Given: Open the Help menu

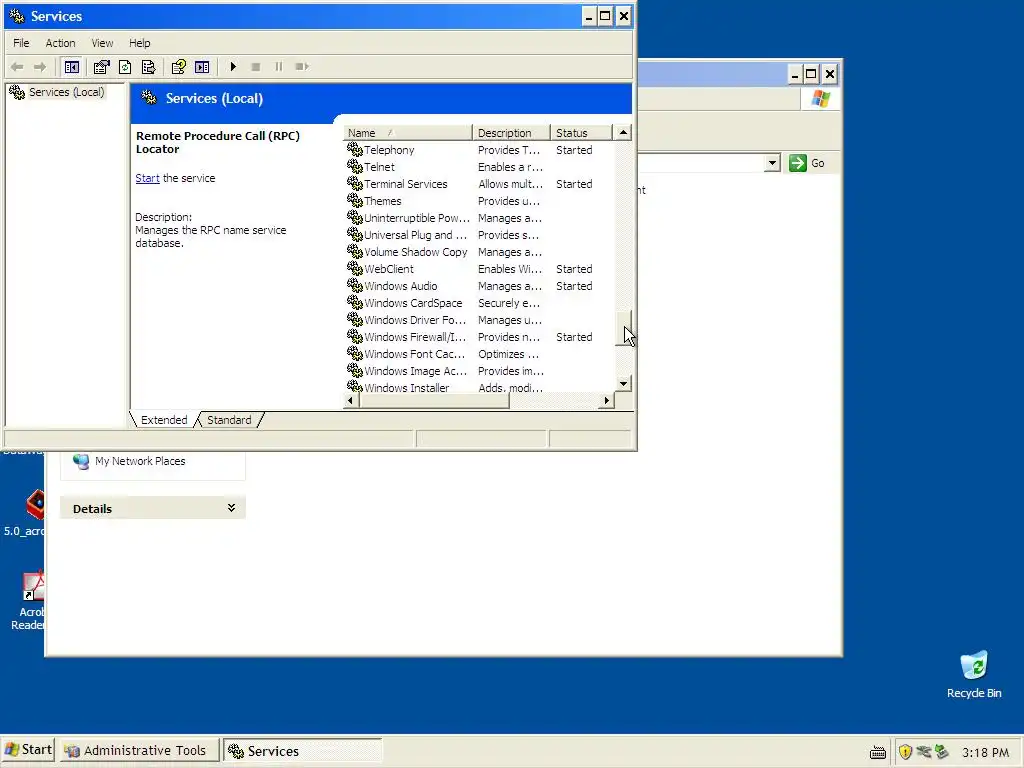Looking at the screenshot, I should [139, 43].
